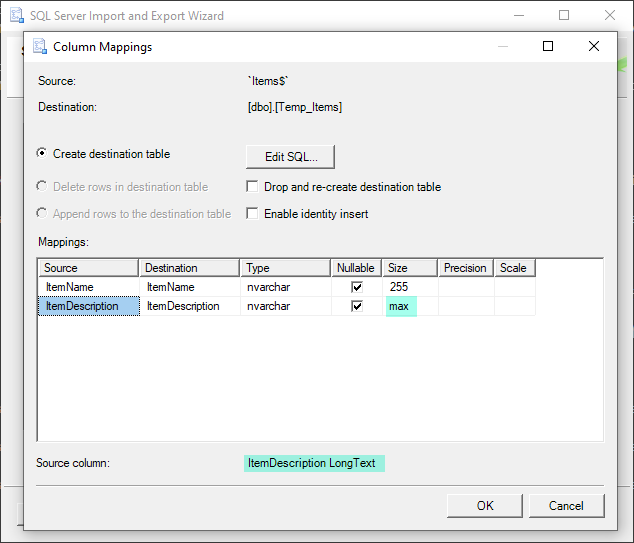Click the Size column header
This screenshot has height=543, width=634.
(x=410, y=268)
